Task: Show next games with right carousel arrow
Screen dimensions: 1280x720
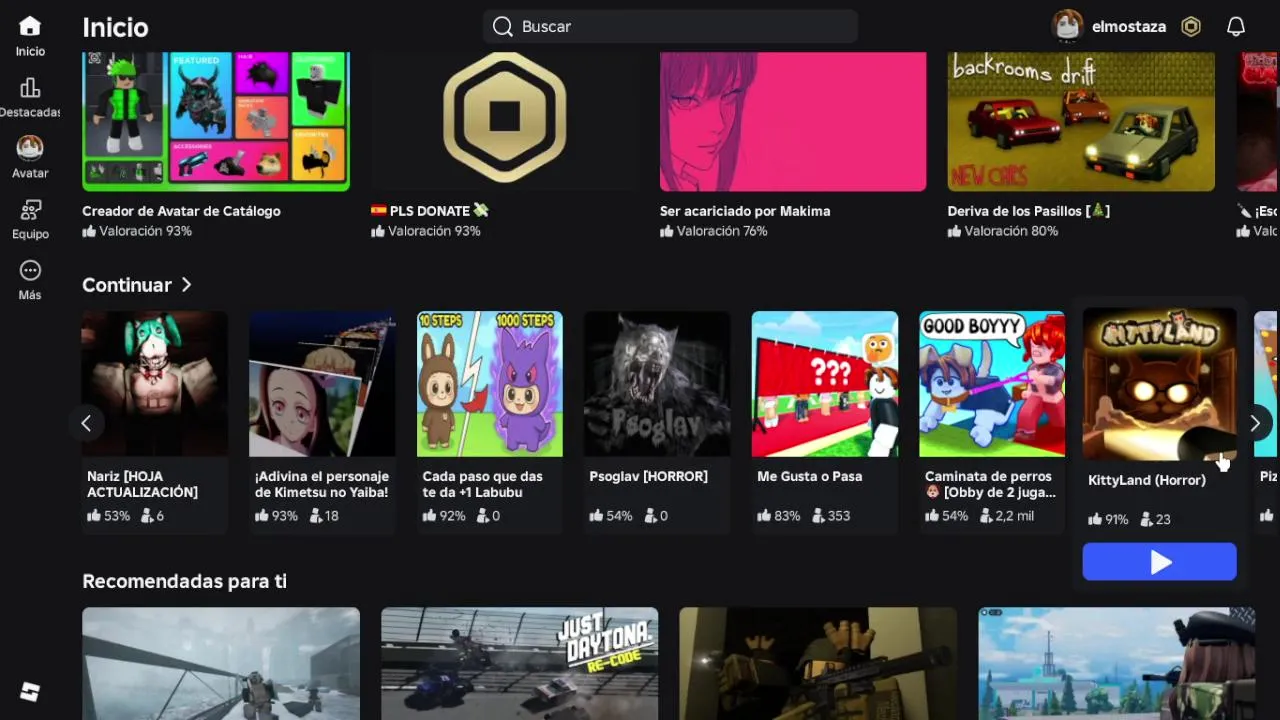Action: 1255,423
